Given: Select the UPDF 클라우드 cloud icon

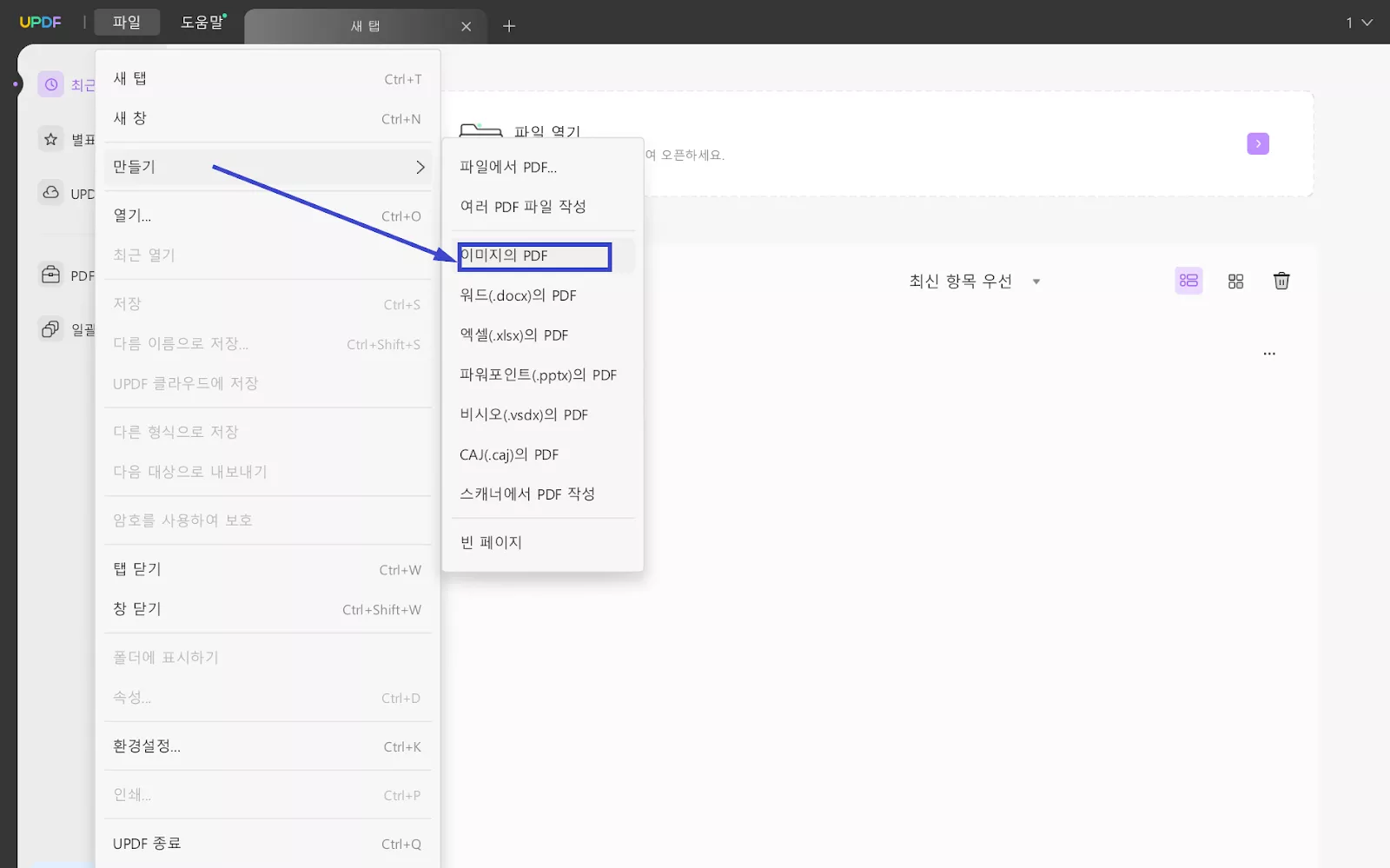Looking at the screenshot, I should point(50,194).
